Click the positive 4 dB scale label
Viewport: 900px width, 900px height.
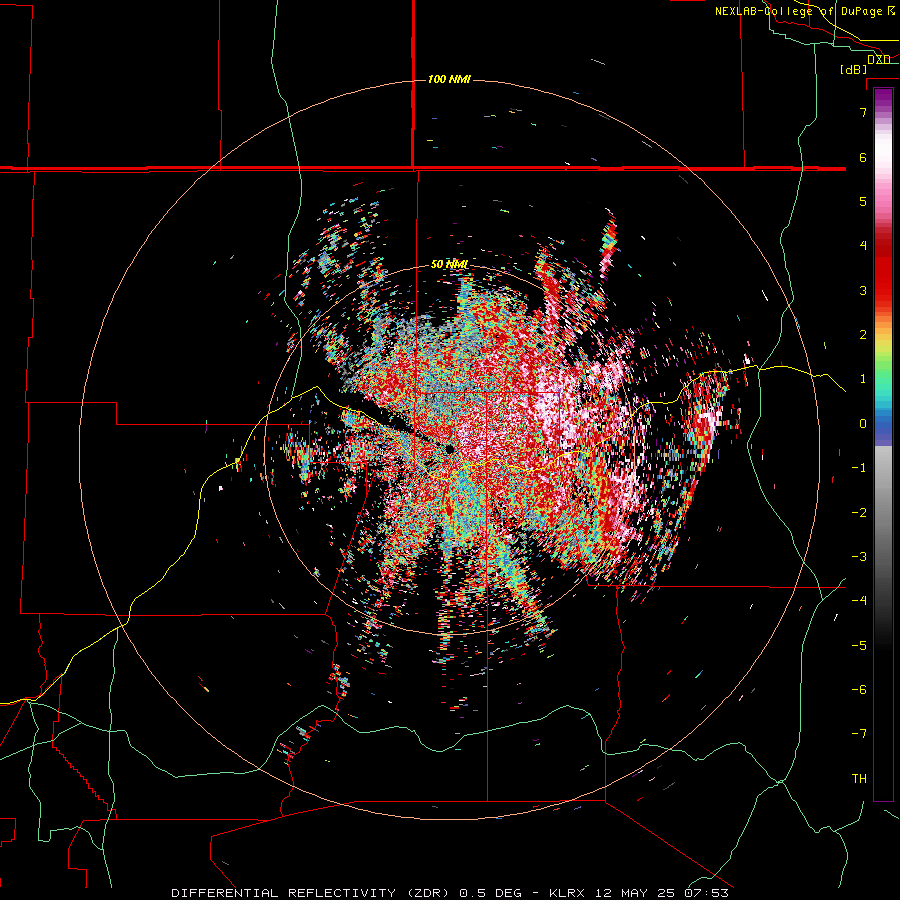coord(863,246)
